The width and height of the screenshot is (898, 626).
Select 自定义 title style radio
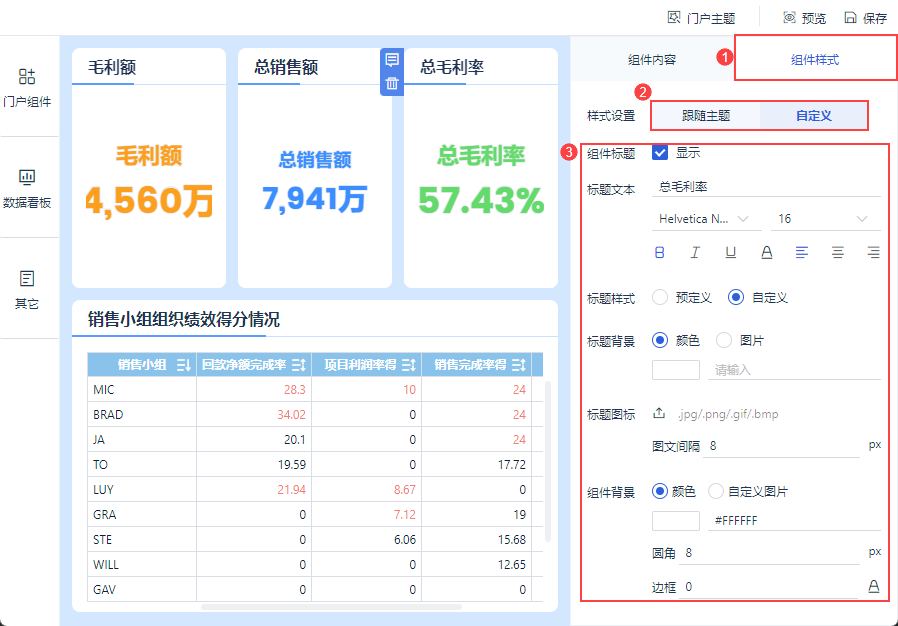(736, 297)
